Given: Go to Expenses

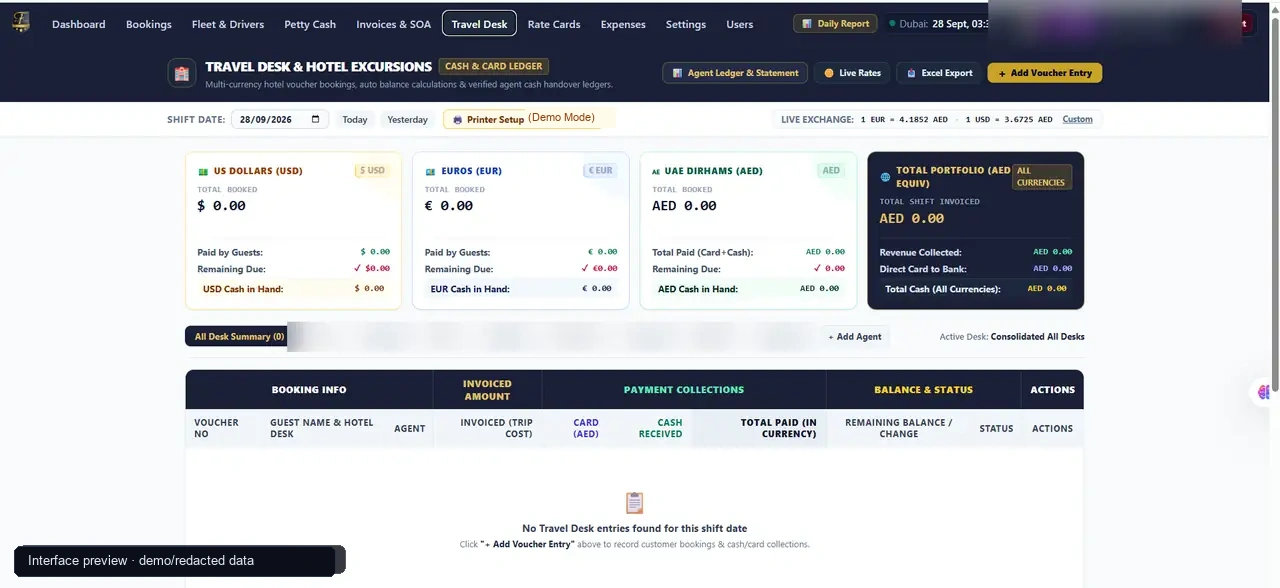Looking at the screenshot, I should point(623,24).
